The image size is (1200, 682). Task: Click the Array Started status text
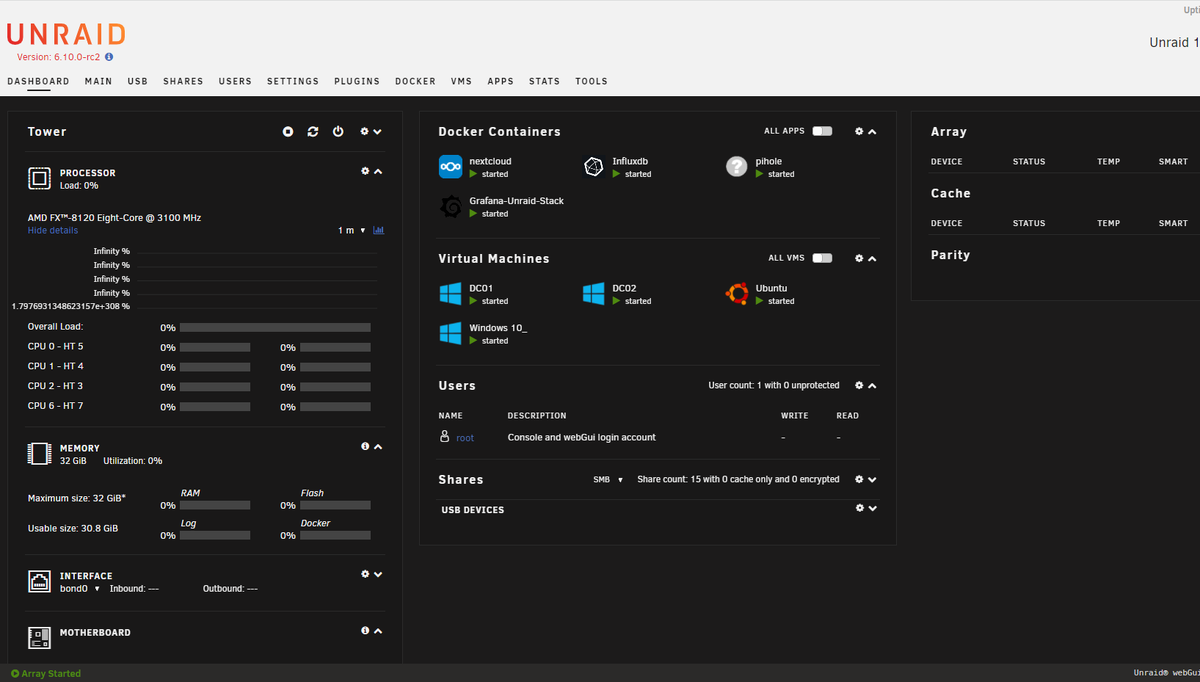click(x=51, y=673)
